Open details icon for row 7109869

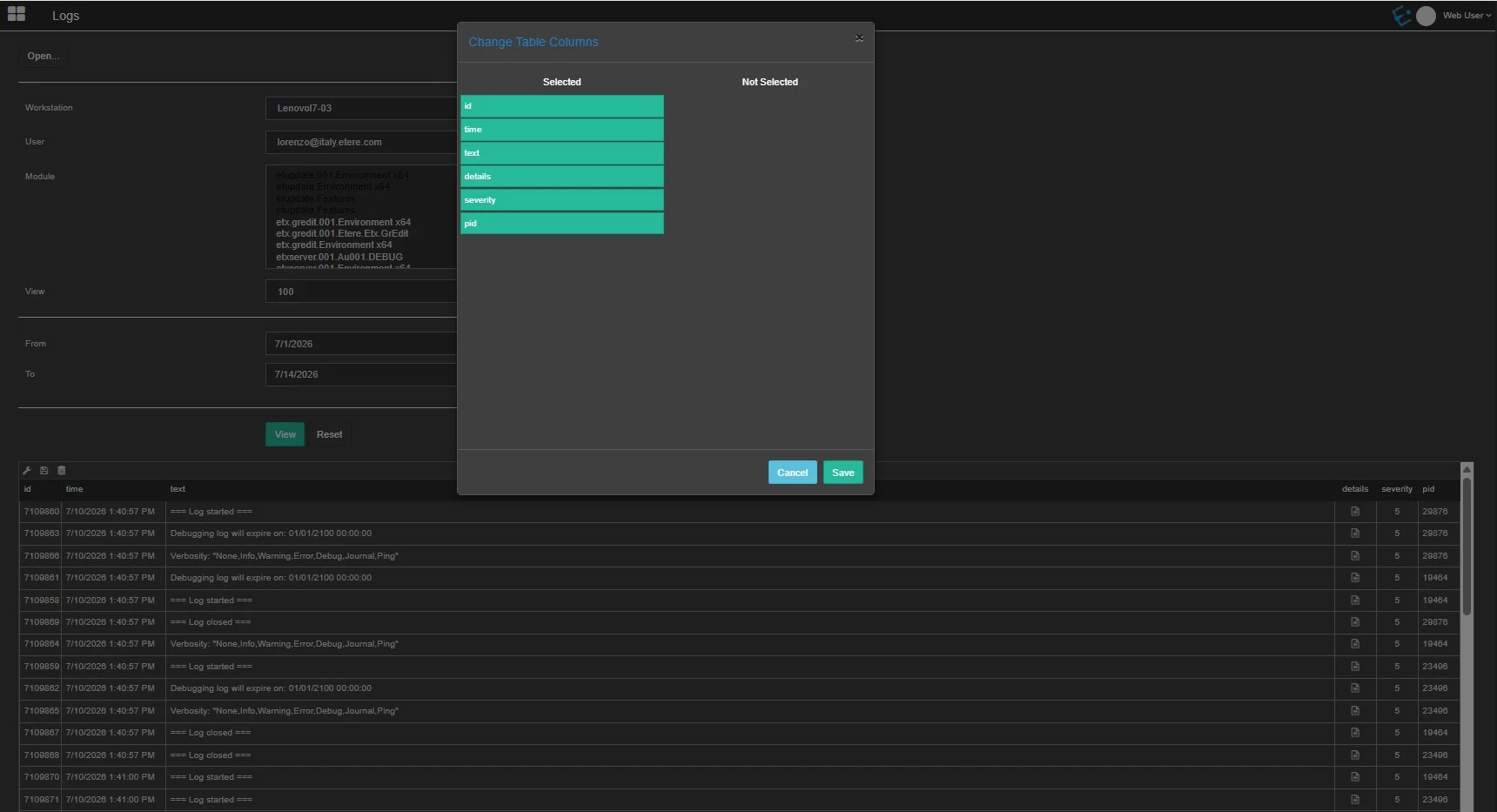click(x=1355, y=622)
